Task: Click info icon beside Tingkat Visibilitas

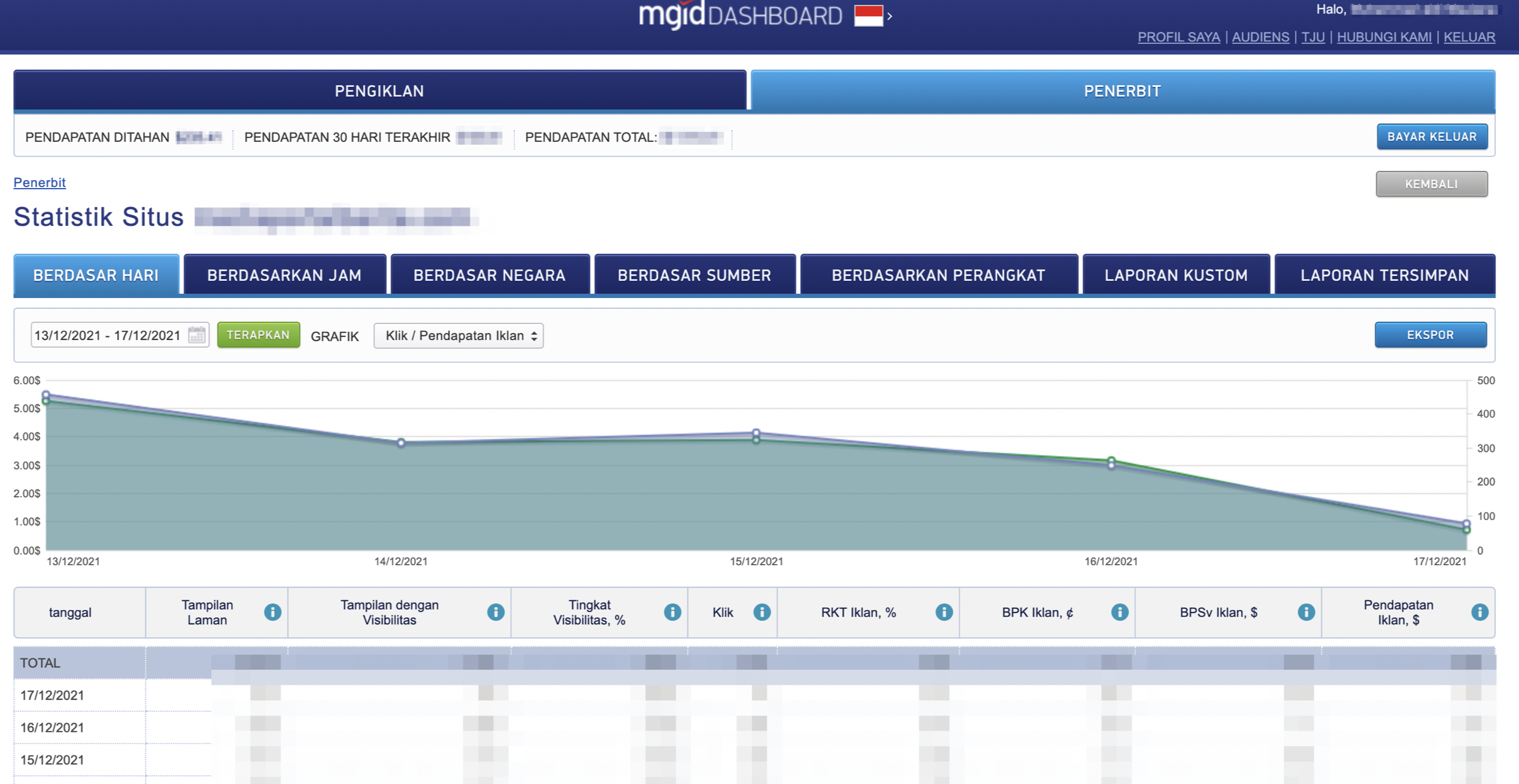Action: [x=673, y=612]
